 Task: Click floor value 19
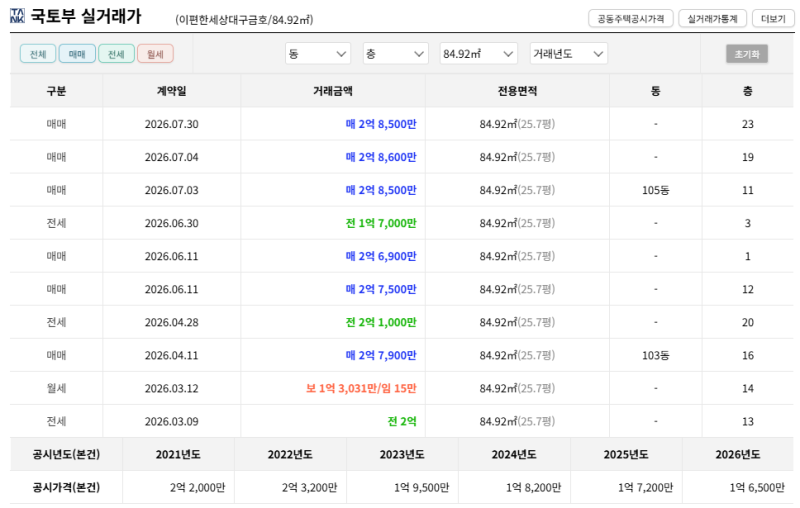tap(747, 157)
